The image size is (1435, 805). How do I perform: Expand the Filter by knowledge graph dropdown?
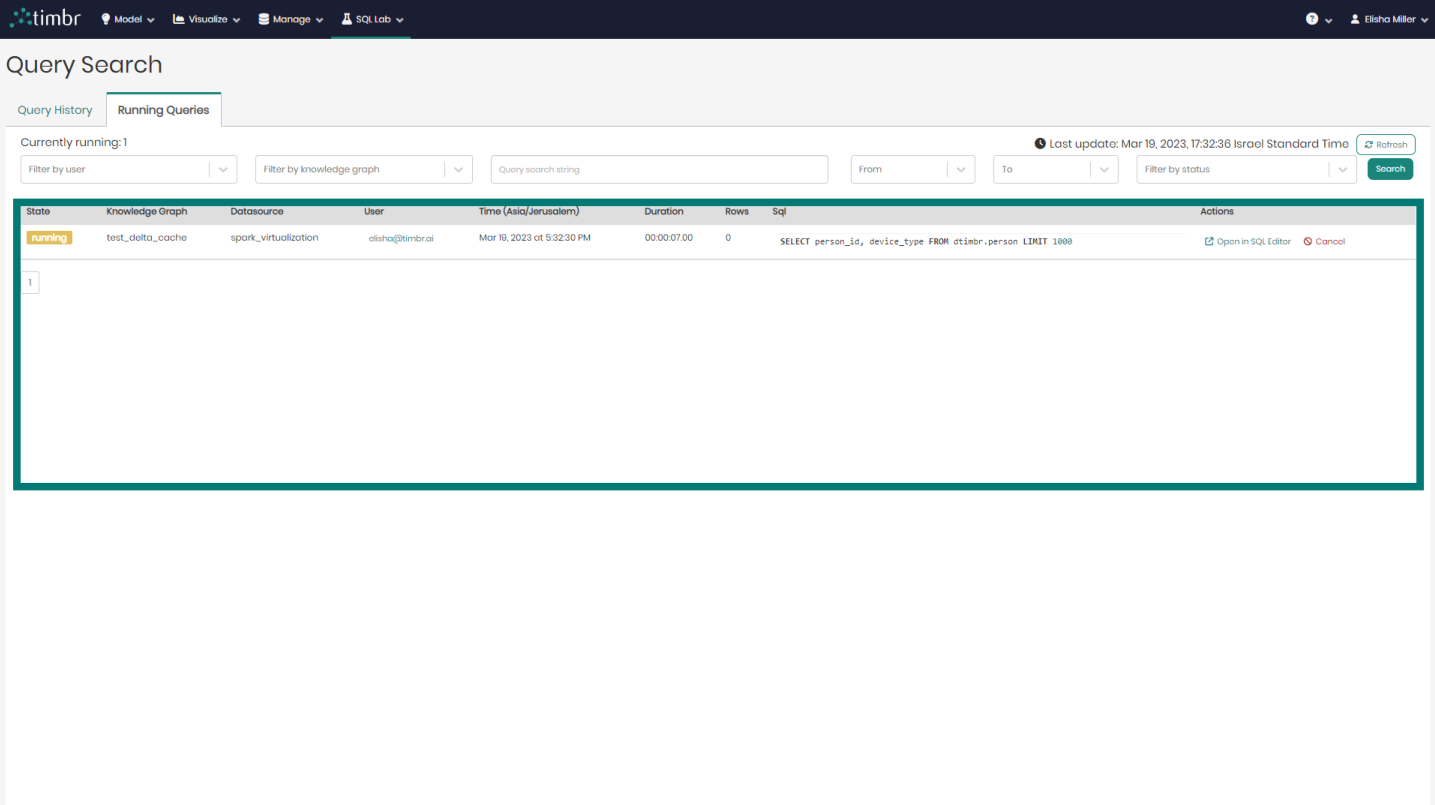click(x=363, y=169)
